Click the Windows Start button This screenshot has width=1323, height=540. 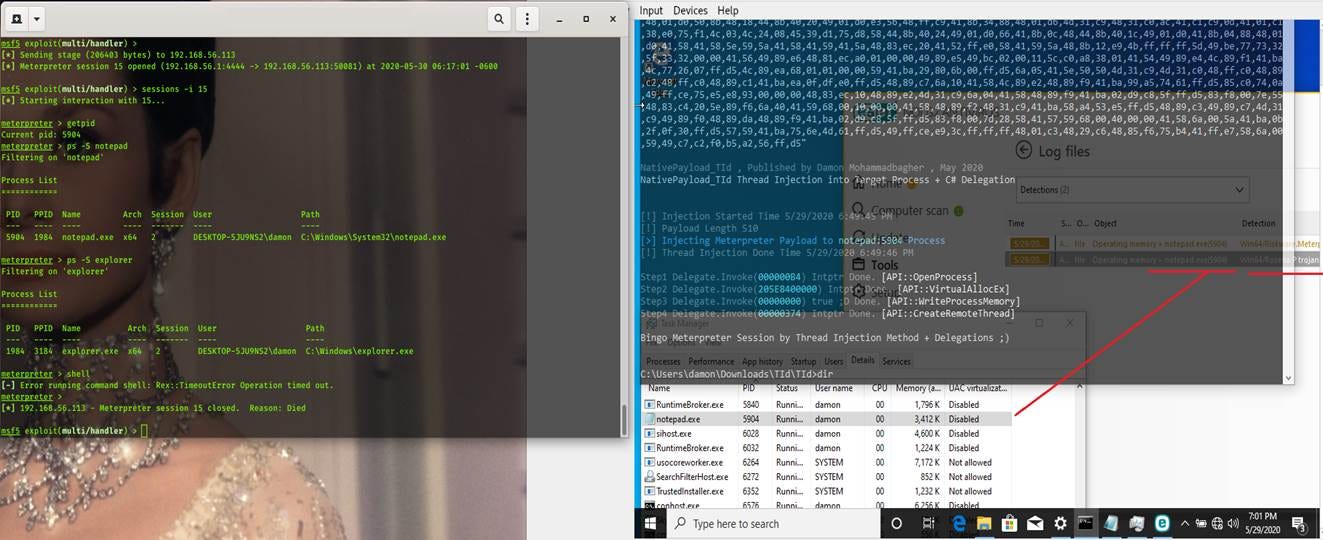click(x=651, y=524)
